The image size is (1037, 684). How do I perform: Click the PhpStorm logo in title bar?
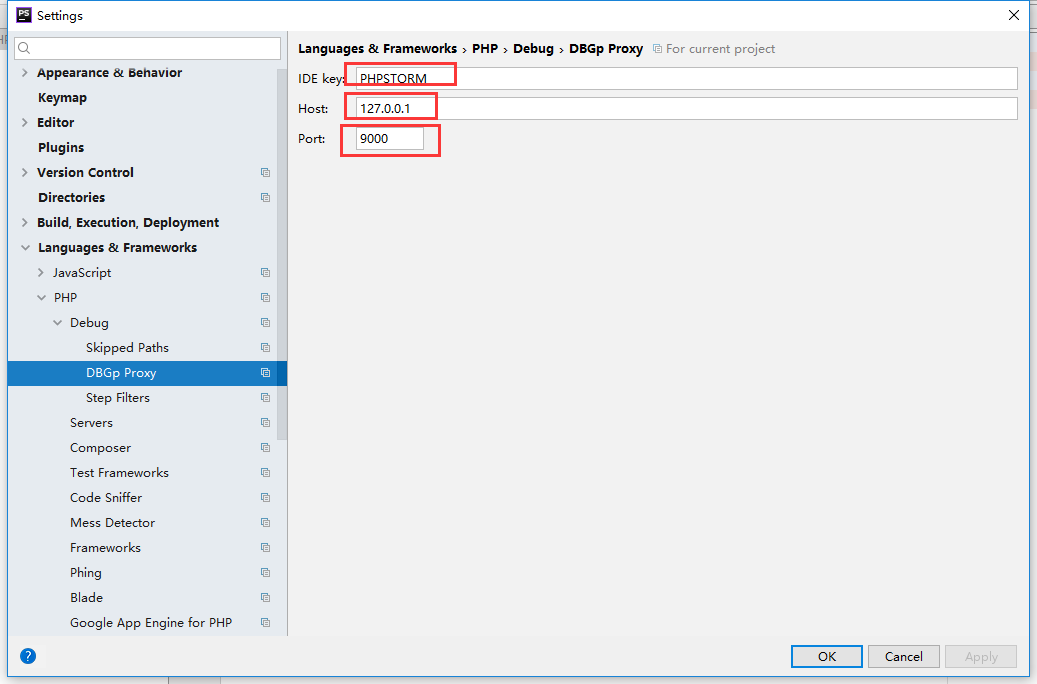(x=24, y=15)
